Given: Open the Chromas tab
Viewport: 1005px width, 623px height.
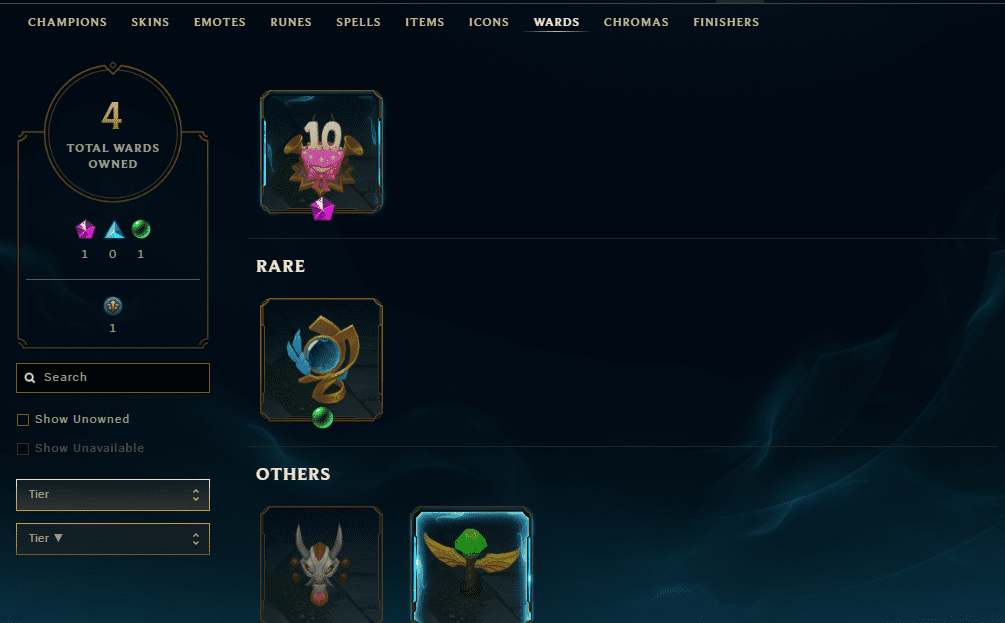Looking at the screenshot, I should 636,22.
